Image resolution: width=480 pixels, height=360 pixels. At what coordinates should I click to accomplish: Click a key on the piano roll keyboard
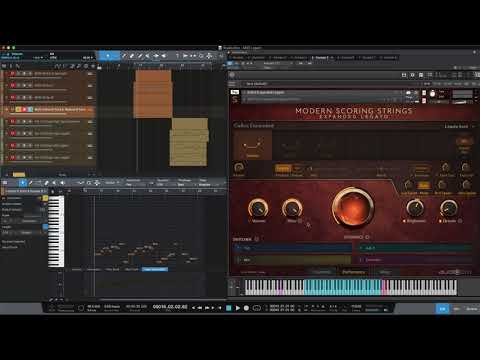click(56, 231)
